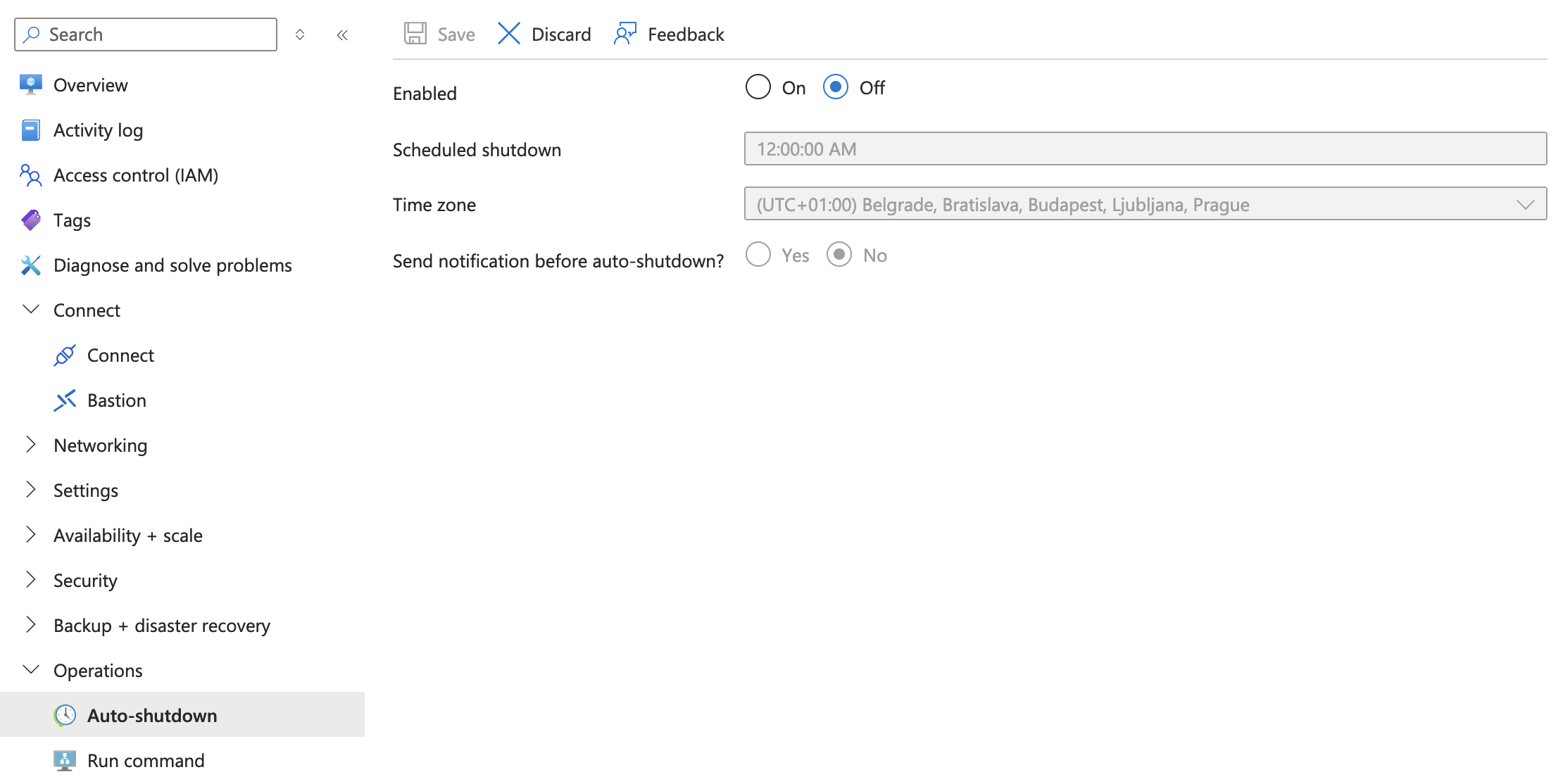Open the Connect sub-item with plug icon
The image size is (1563, 784).
tap(120, 355)
